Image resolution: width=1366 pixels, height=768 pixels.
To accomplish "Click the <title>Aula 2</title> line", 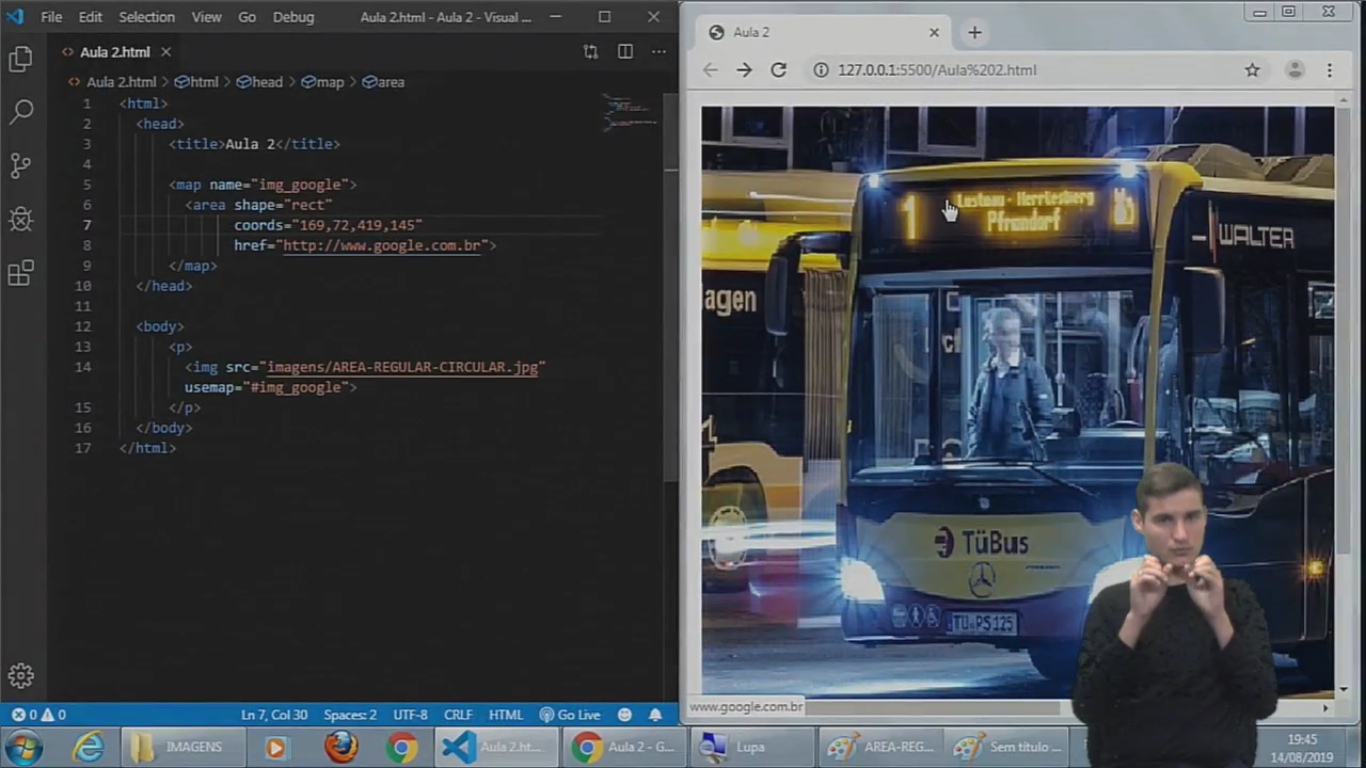I will pos(254,144).
